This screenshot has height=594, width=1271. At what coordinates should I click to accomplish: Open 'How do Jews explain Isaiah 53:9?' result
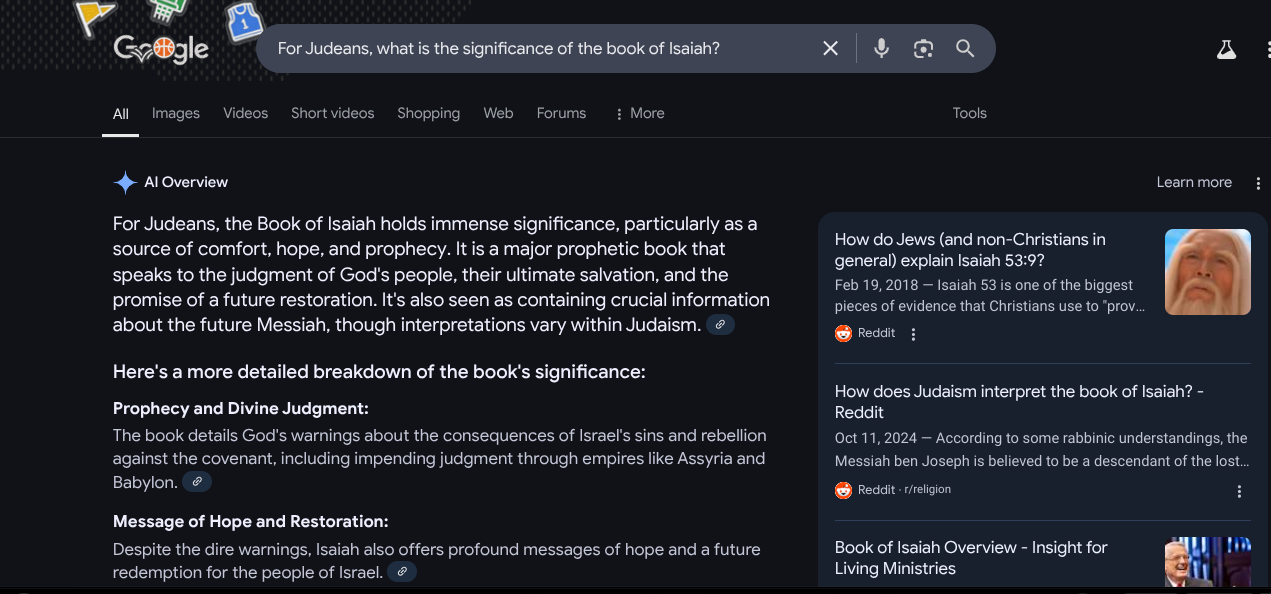point(970,250)
